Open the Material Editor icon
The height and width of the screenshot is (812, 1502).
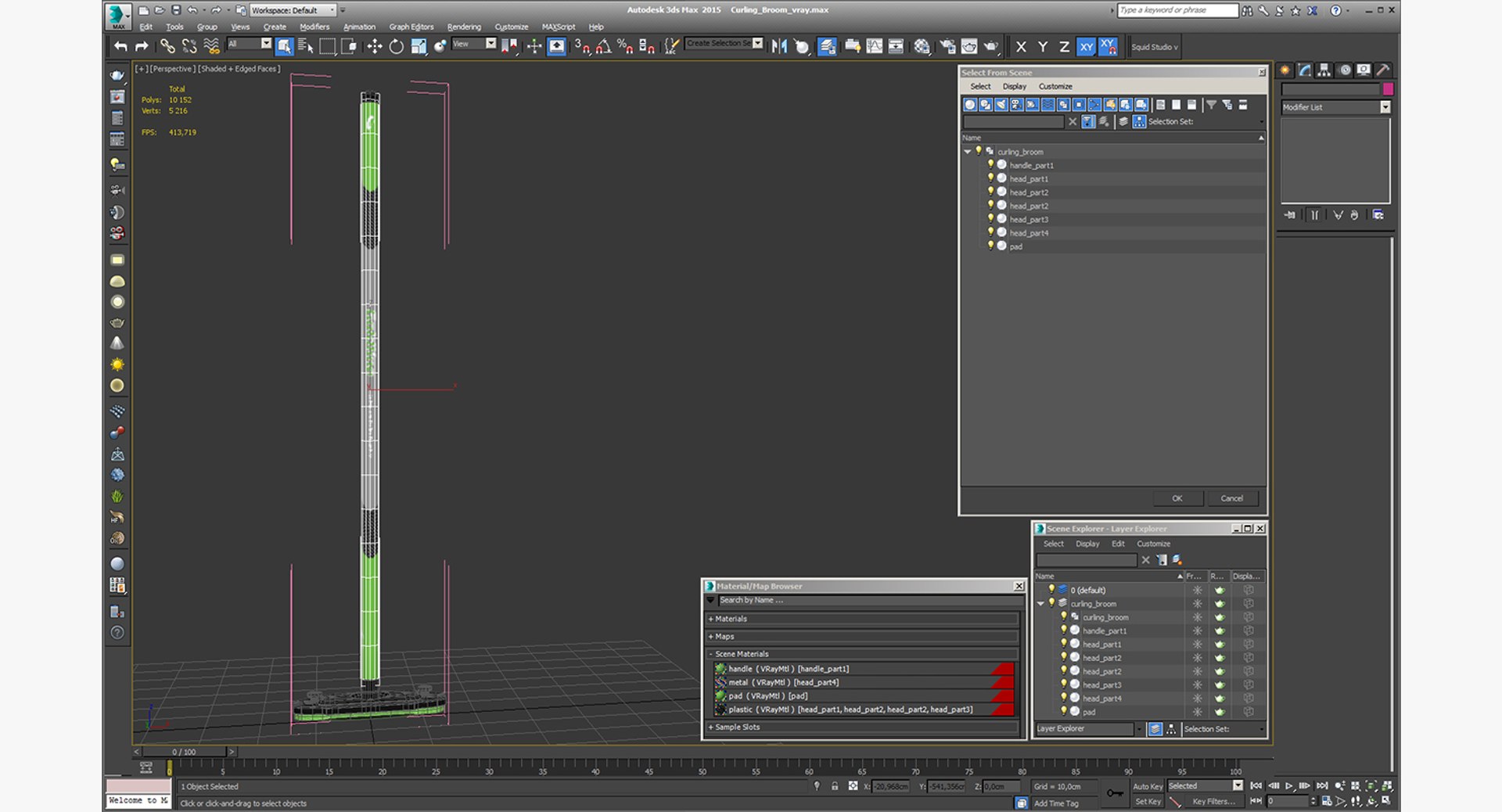tap(922, 47)
